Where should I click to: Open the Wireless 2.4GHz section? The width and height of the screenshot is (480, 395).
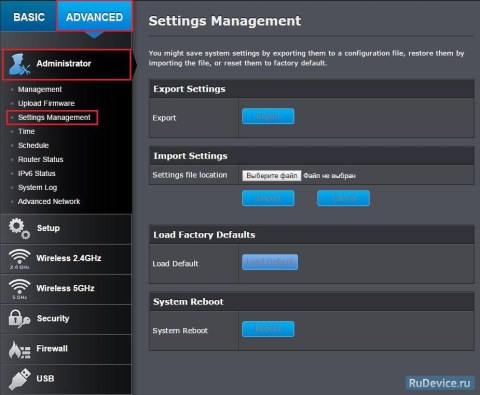click(66, 259)
